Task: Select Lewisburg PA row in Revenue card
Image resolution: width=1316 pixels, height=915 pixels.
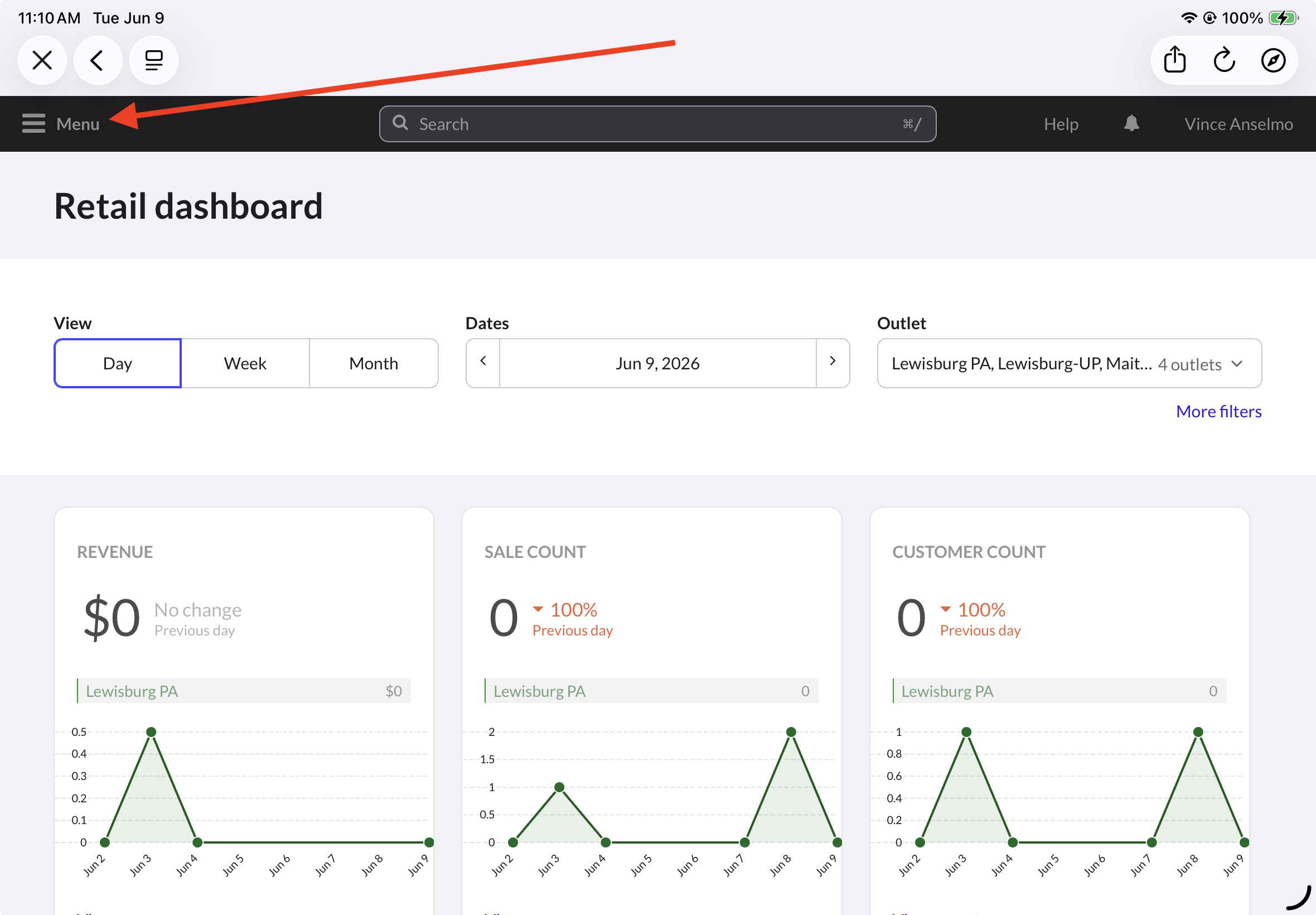Action: click(244, 691)
